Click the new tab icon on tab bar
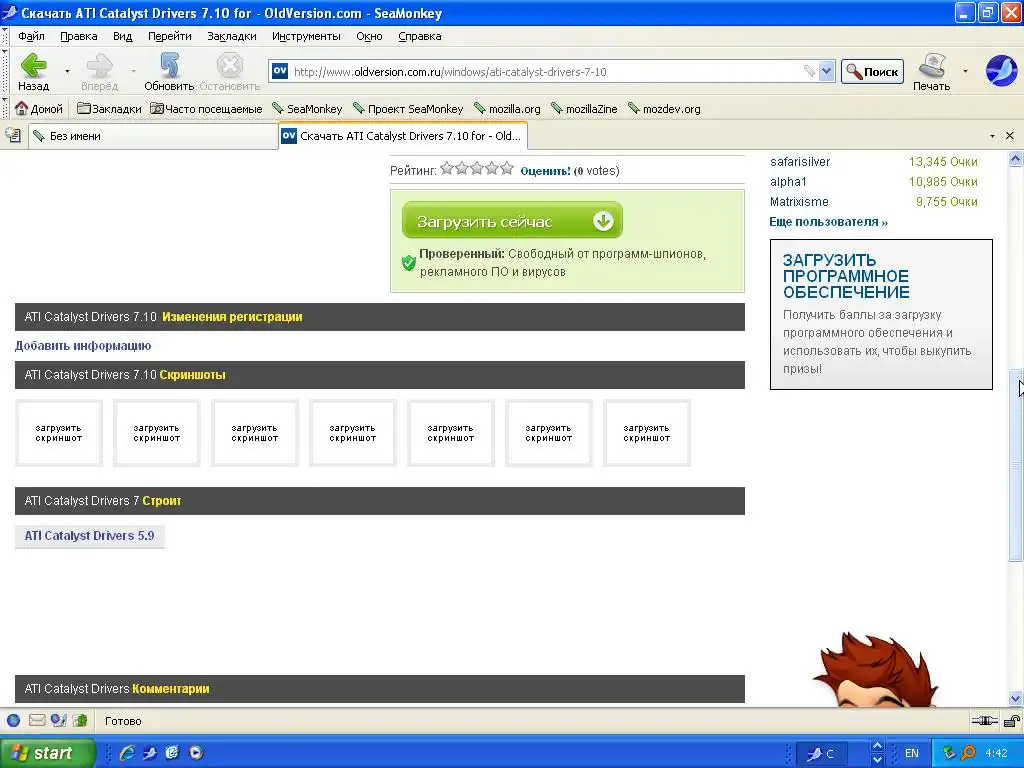This screenshot has height=768, width=1024. click(x=13, y=135)
